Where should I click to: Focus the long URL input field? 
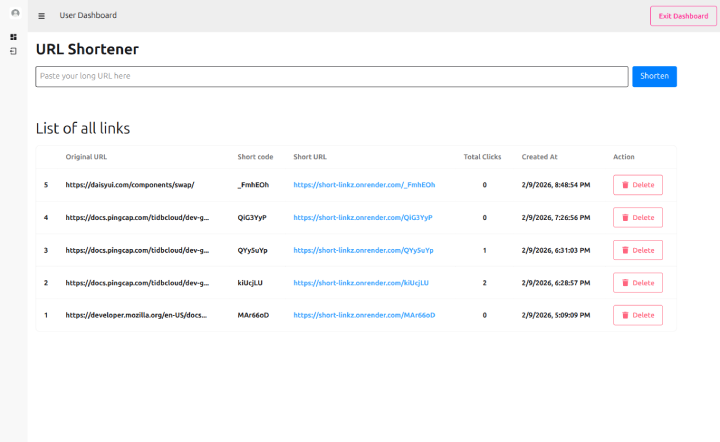(x=331, y=76)
